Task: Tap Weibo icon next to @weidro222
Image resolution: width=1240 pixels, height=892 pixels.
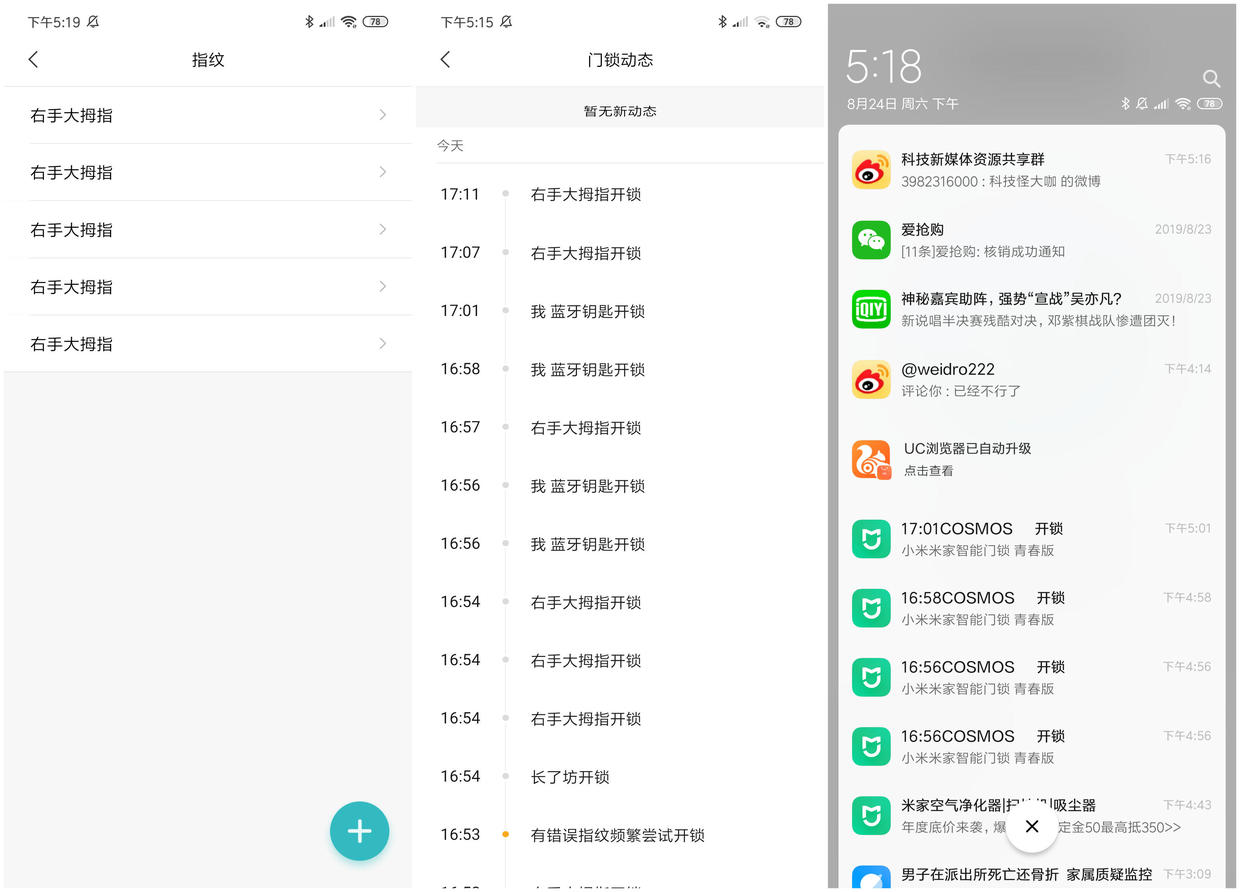Action: point(871,379)
